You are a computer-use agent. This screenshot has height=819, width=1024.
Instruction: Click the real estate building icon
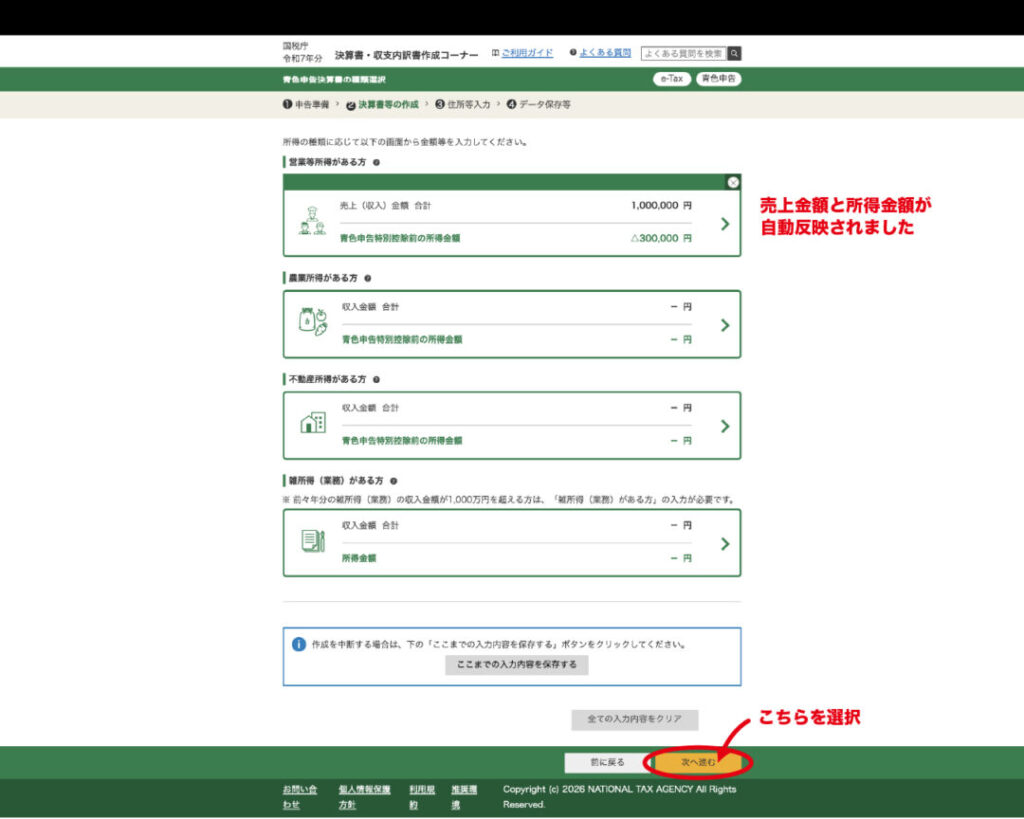pos(313,423)
